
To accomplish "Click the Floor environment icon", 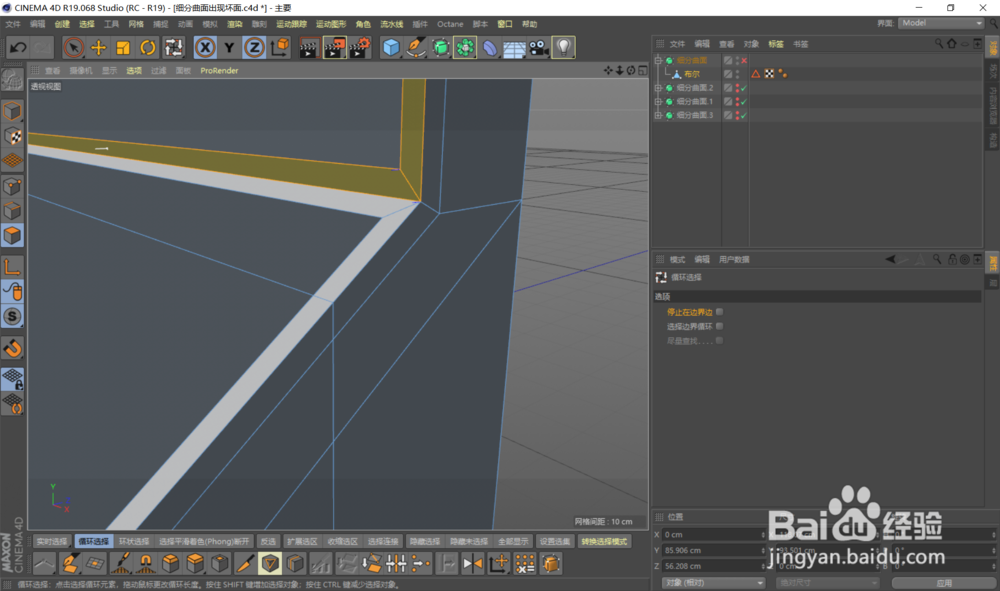I will (x=514, y=48).
